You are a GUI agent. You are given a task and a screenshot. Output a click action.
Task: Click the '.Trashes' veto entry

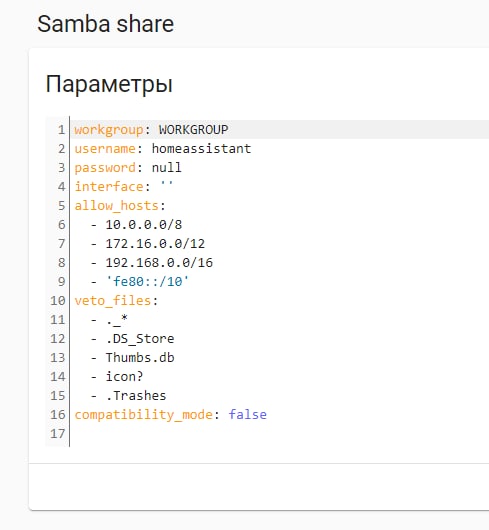pyautogui.click(x=137, y=395)
